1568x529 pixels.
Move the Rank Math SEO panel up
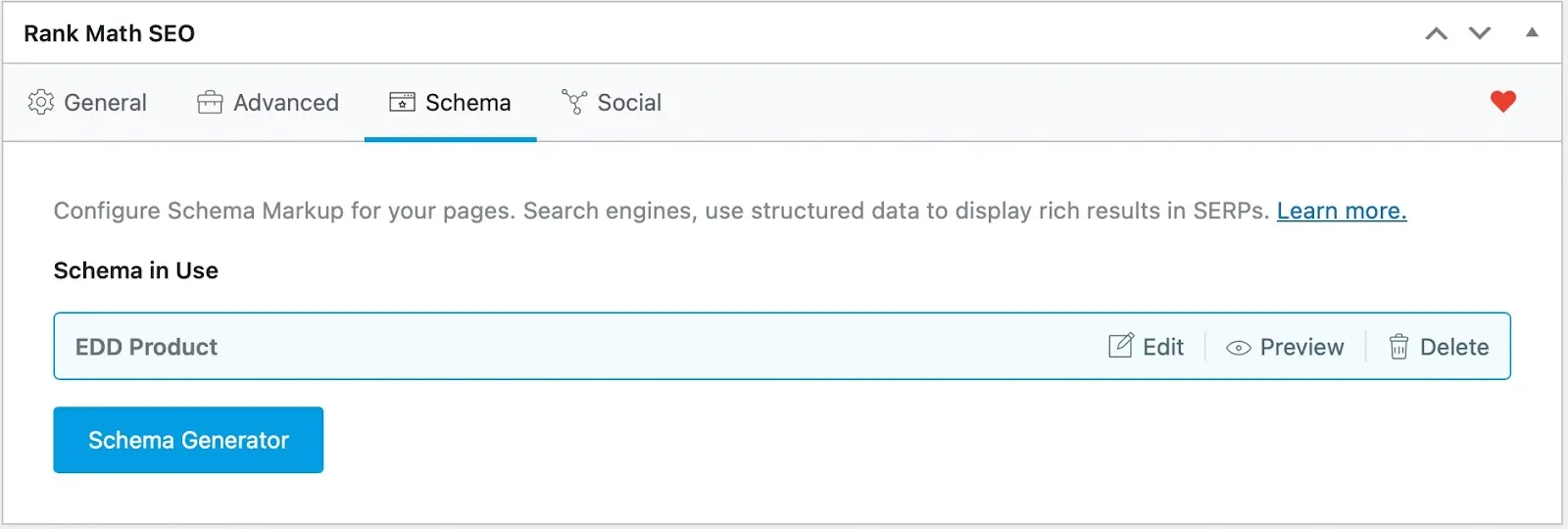pos(1436,33)
